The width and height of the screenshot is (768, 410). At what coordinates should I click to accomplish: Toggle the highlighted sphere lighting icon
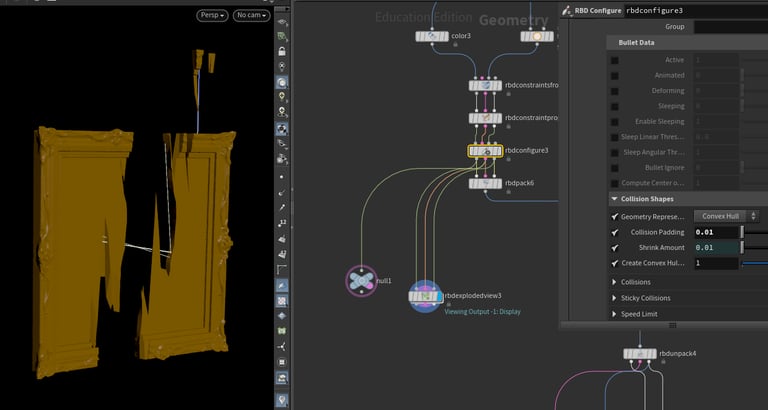point(282,82)
